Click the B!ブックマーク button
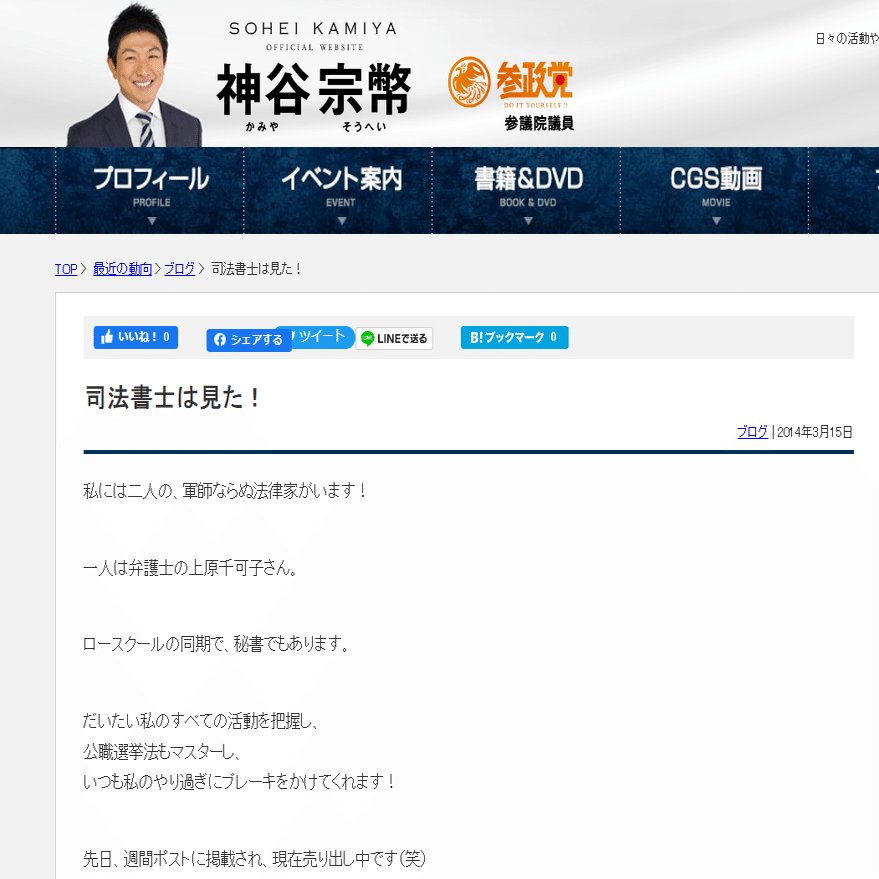 514,337
